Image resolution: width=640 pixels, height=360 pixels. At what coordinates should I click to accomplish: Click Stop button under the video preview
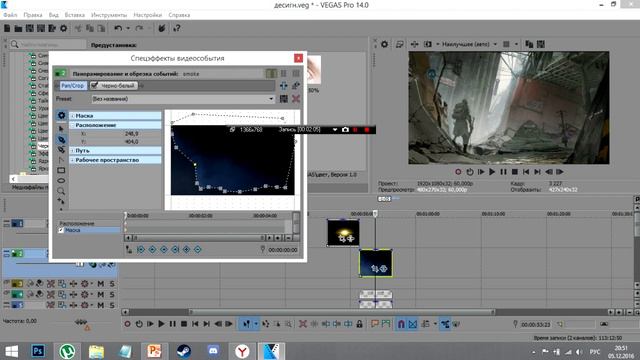click(515, 172)
